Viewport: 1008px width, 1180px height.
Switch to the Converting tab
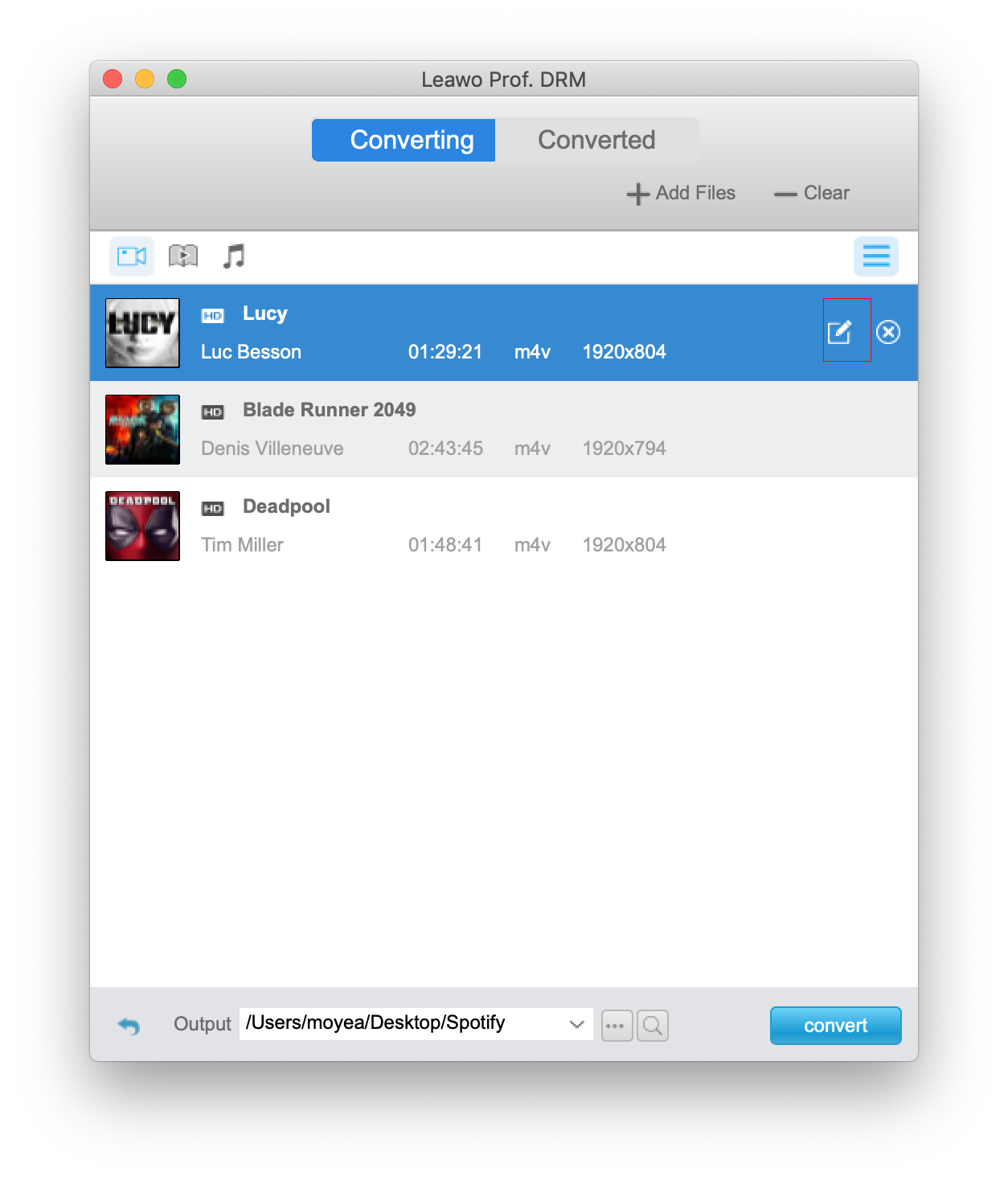(404, 140)
